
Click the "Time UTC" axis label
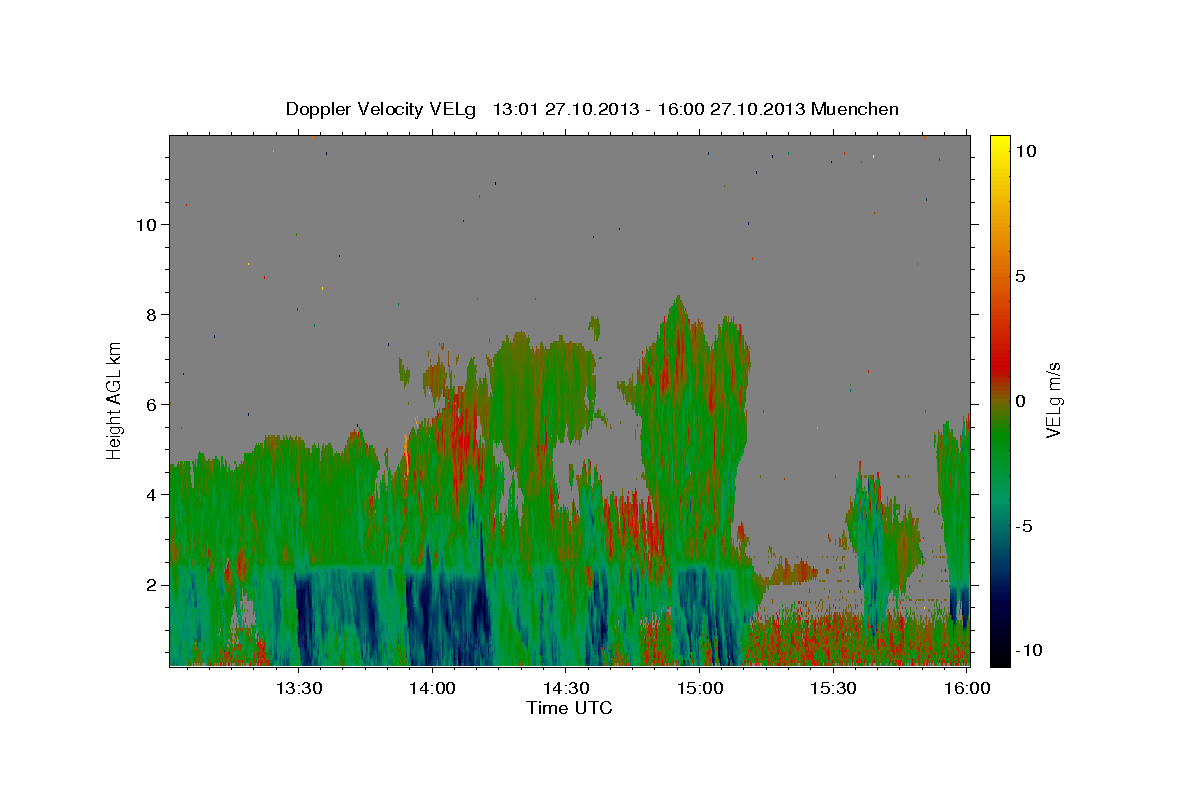tap(569, 708)
